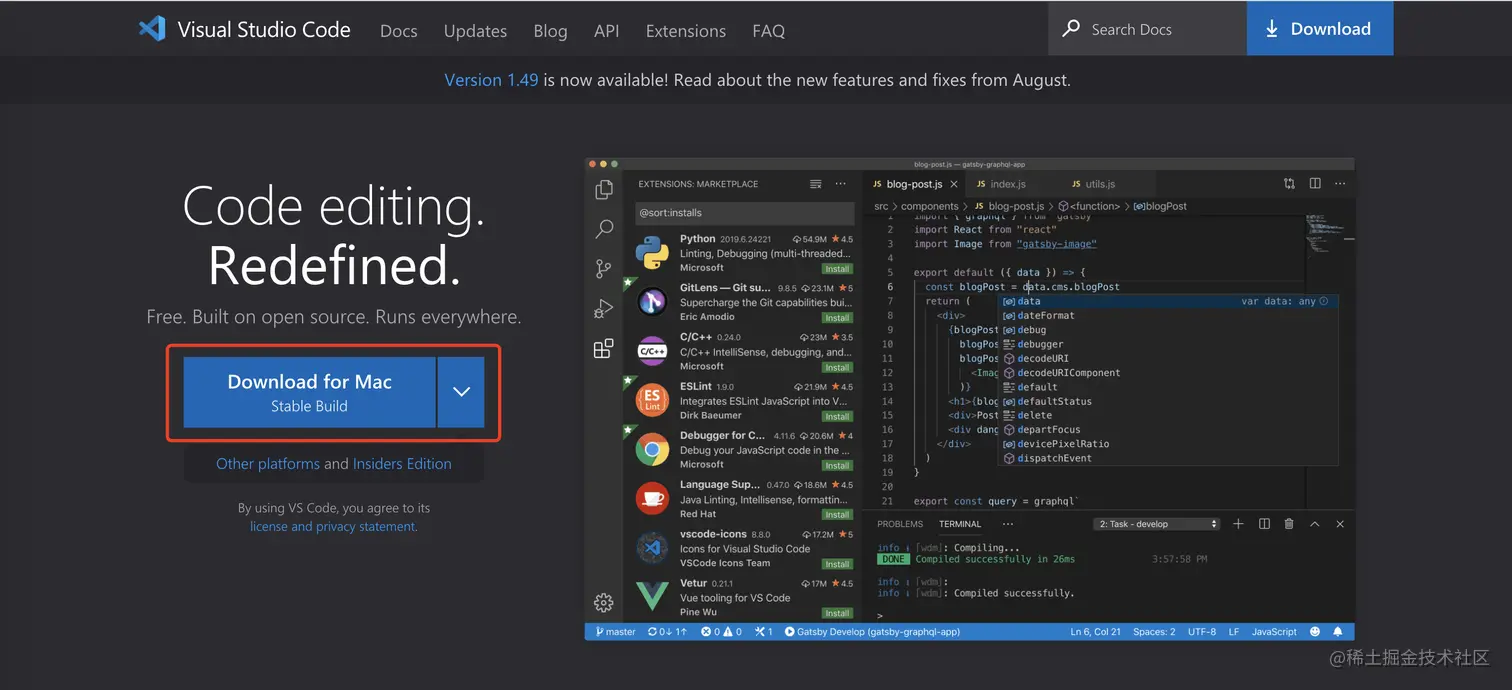Open the more actions ellipsis in the Marketplace header
This screenshot has width=1512, height=690.
(840, 184)
